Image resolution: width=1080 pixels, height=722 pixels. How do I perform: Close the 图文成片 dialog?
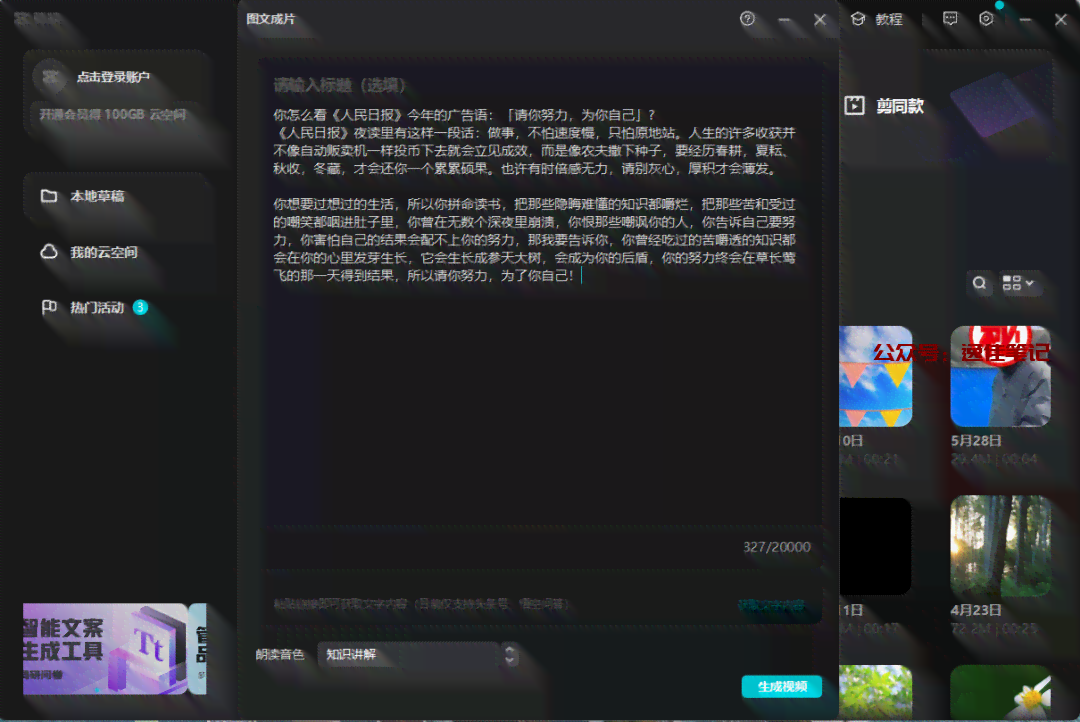[x=820, y=20]
